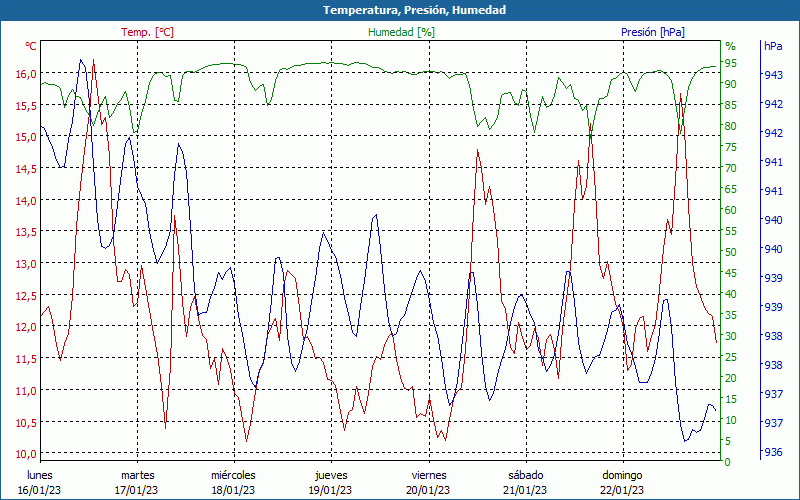
Task: Click the '17/01/23' date label
Action: [x=136, y=490]
